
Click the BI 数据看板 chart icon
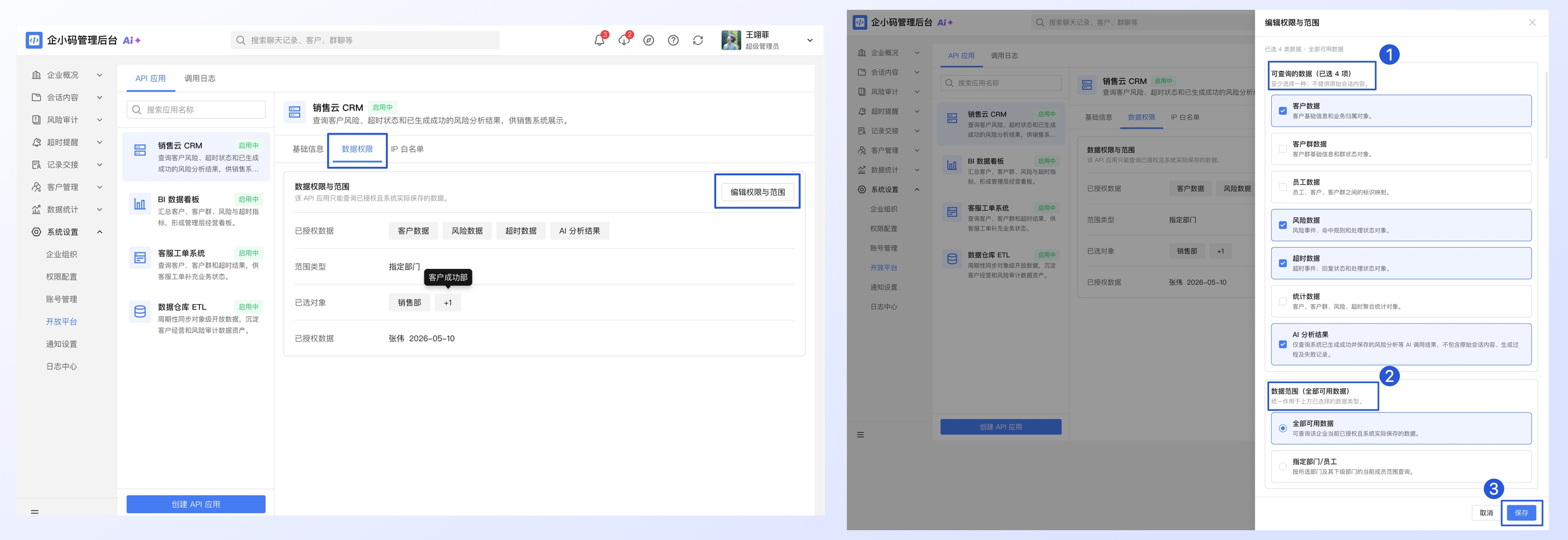tap(140, 204)
